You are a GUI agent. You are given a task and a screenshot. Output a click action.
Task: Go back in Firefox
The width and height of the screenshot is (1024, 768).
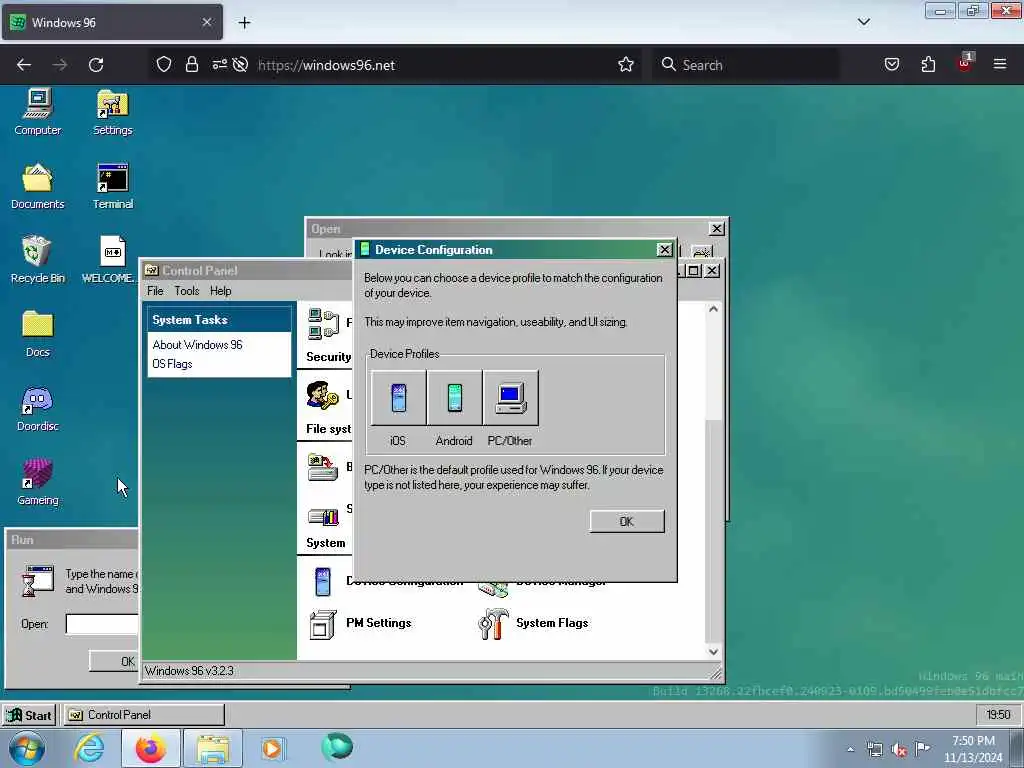(x=24, y=65)
